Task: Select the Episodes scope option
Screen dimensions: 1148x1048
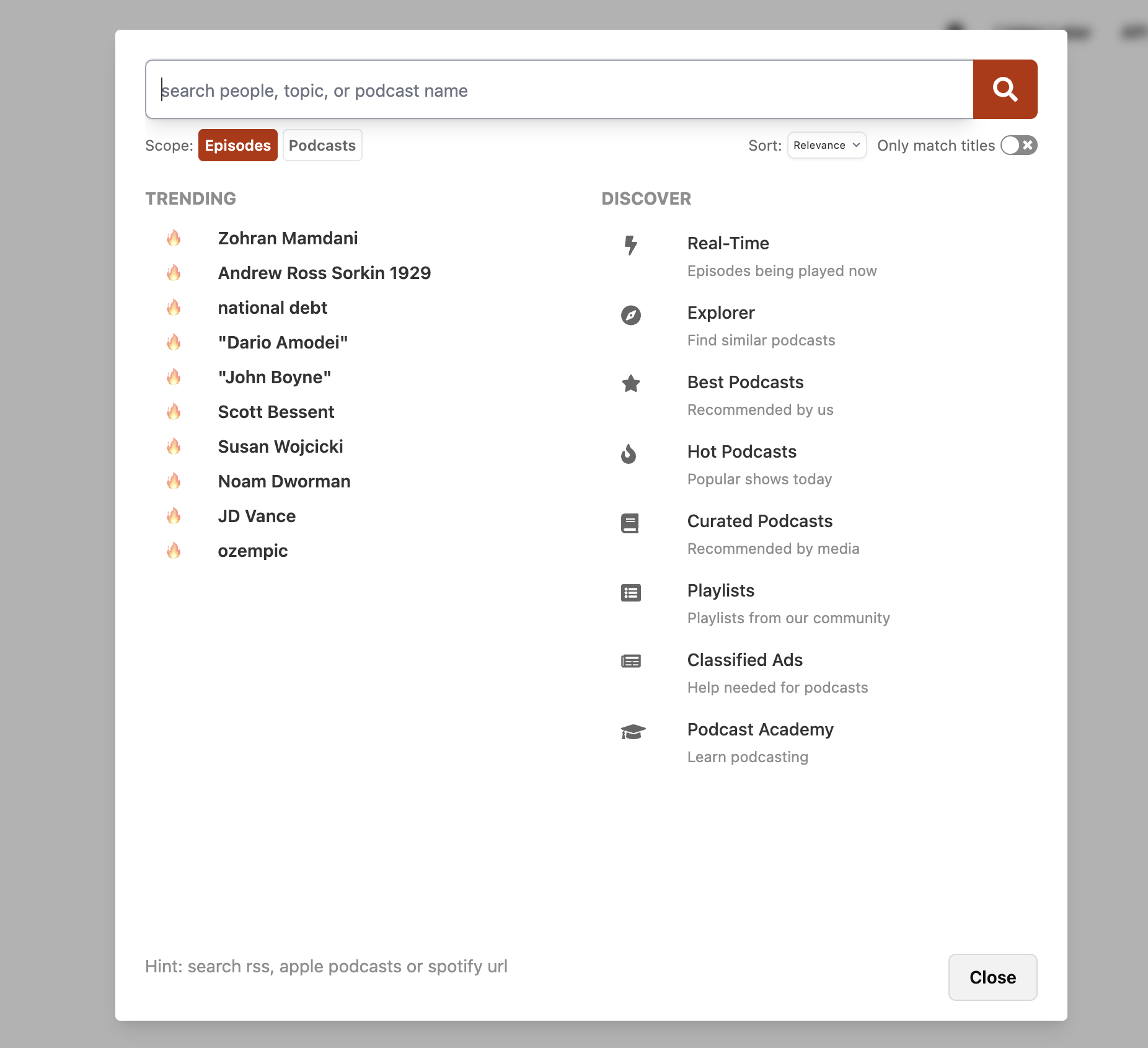Action: tap(237, 144)
